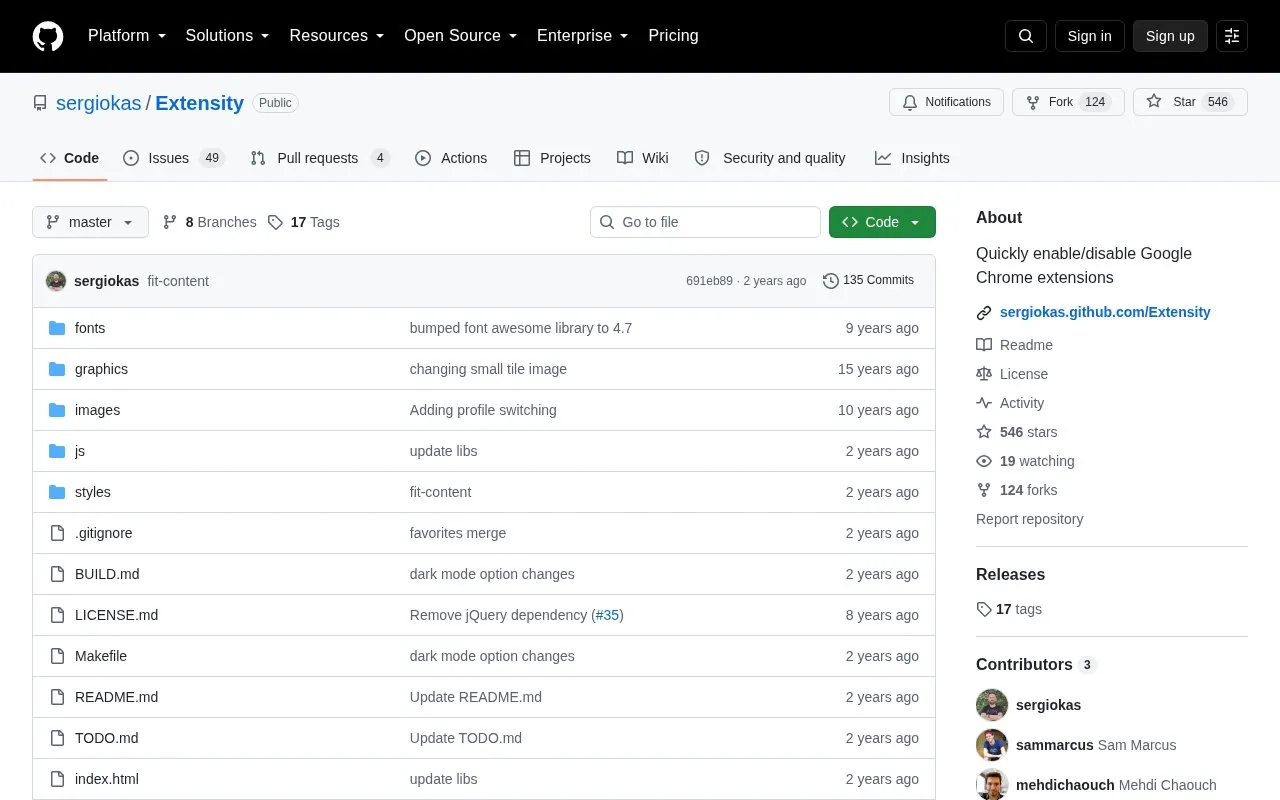Image resolution: width=1280 pixels, height=800 pixels.
Task: Switch to the Actions tab
Action: 451,158
